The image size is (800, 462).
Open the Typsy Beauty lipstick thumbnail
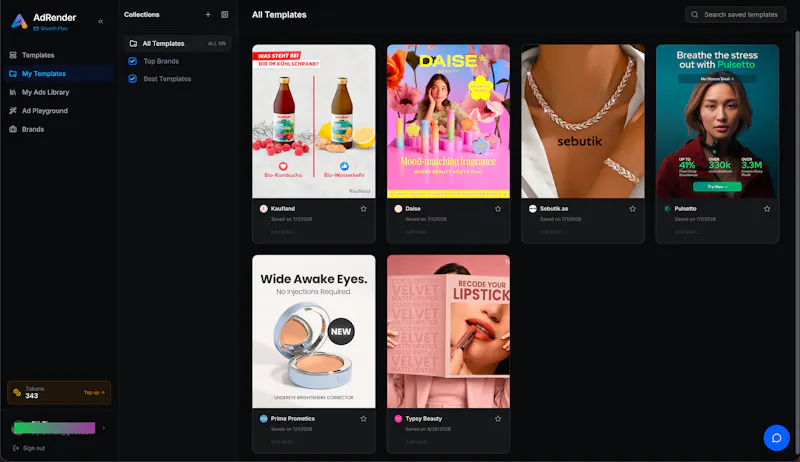(448, 331)
